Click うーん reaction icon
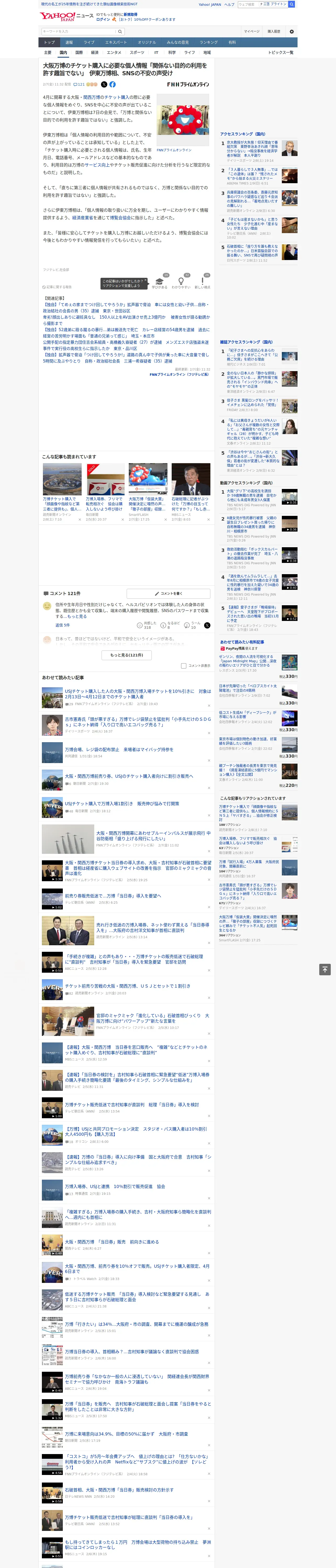336x1568 pixels. [x=187, y=625]
